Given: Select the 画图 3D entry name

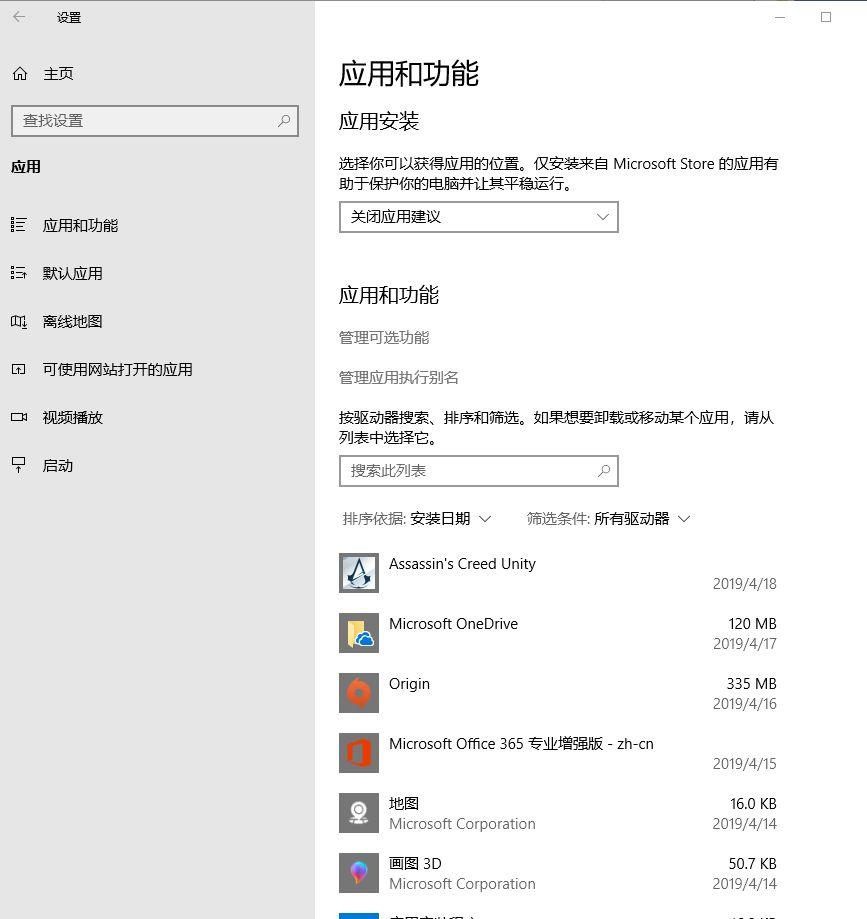Looking at the screenshot, I should pyautogui.click(x=415, y=863).
